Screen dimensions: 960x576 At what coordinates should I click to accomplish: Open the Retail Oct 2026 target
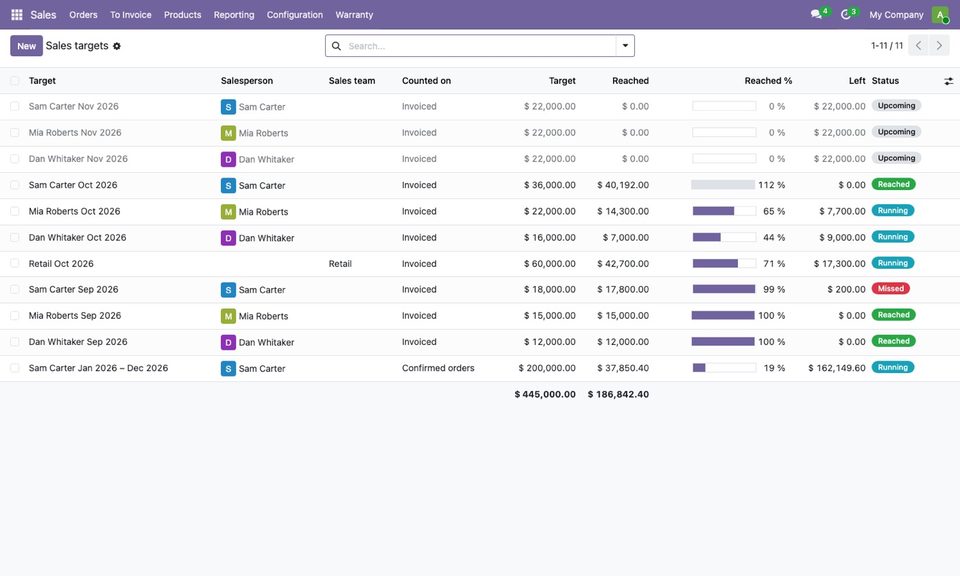(x=61, y=264)
